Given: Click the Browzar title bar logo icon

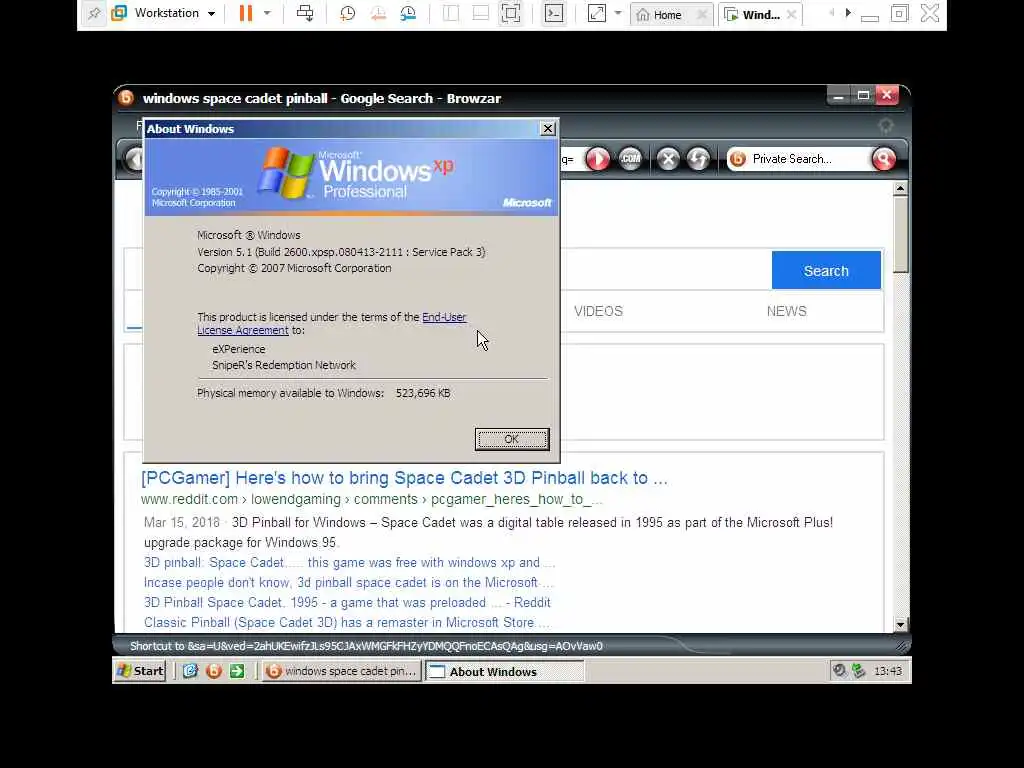Looking at the screenshot, I should tap(126, 98).
